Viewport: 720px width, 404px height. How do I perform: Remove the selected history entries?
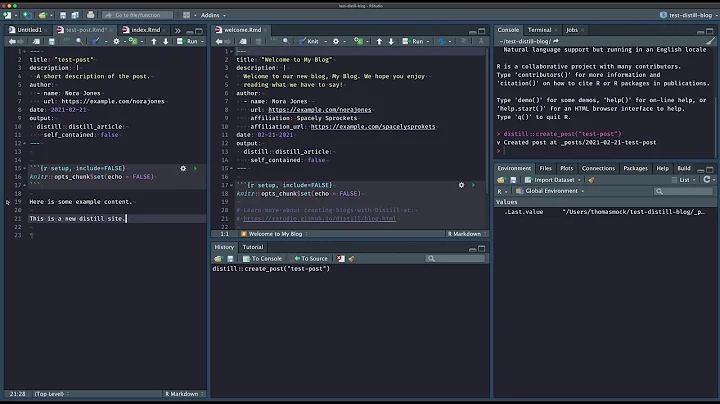point(340,259)
